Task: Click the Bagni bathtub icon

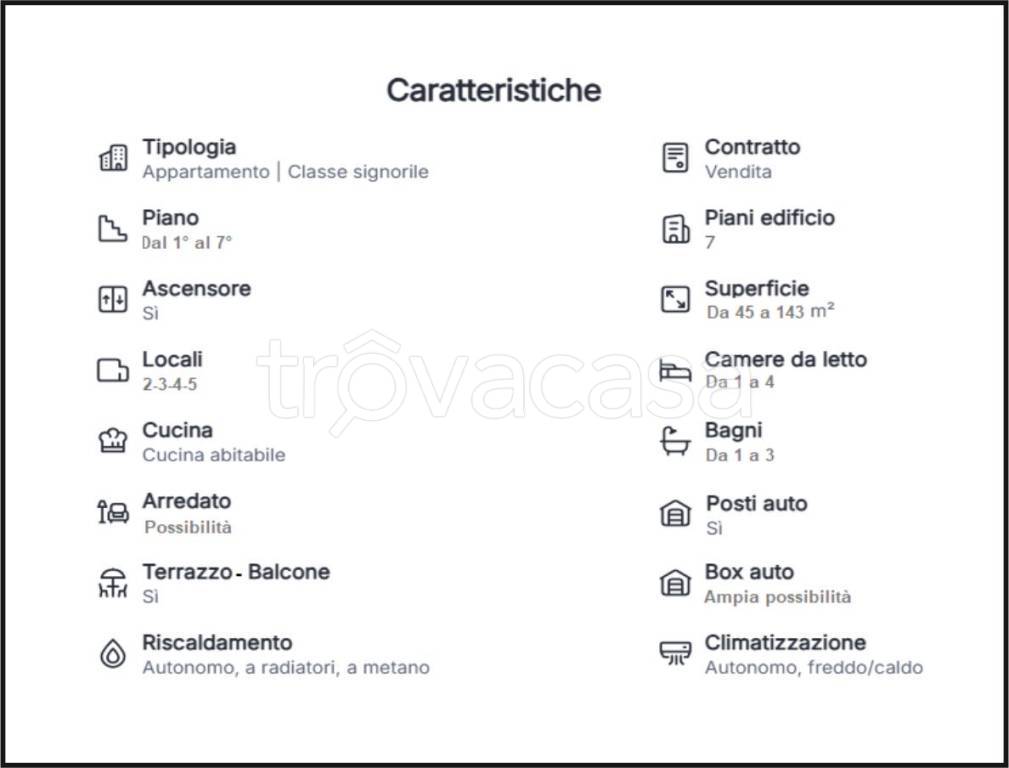Action: [676, 441]
